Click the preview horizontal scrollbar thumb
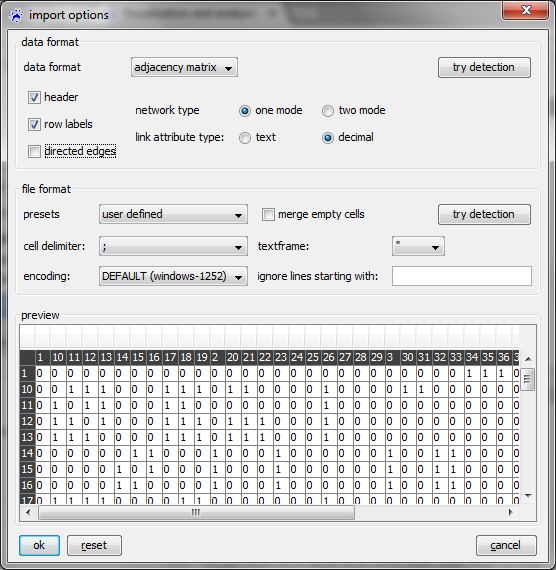556x570 pixels. (196, 513)
